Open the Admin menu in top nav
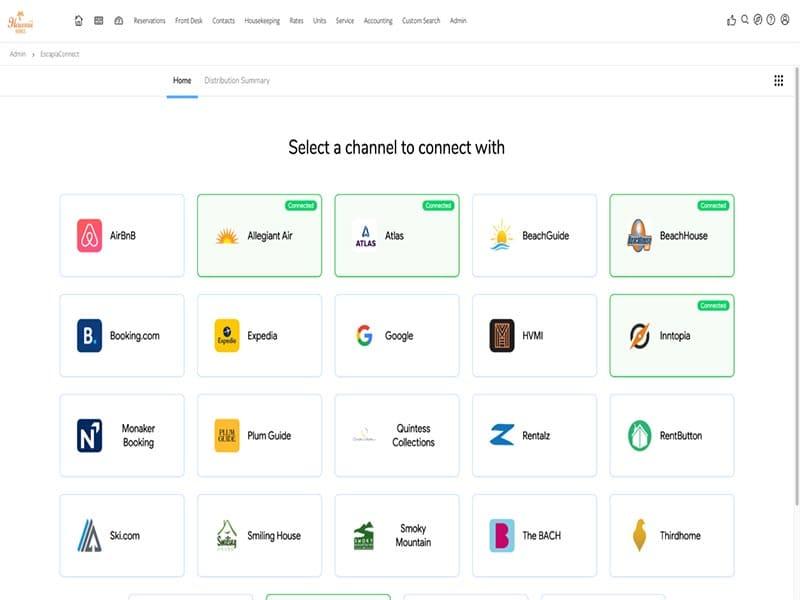 coord(458,21)
